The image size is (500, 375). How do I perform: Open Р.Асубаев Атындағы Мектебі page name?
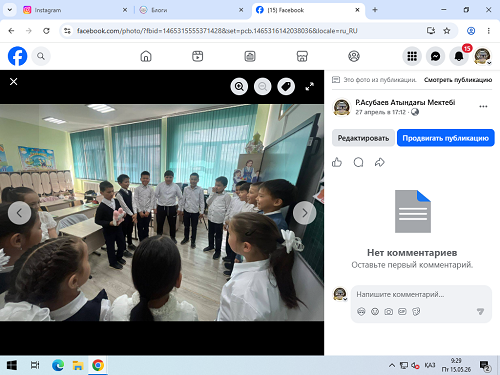pos(405,102)
